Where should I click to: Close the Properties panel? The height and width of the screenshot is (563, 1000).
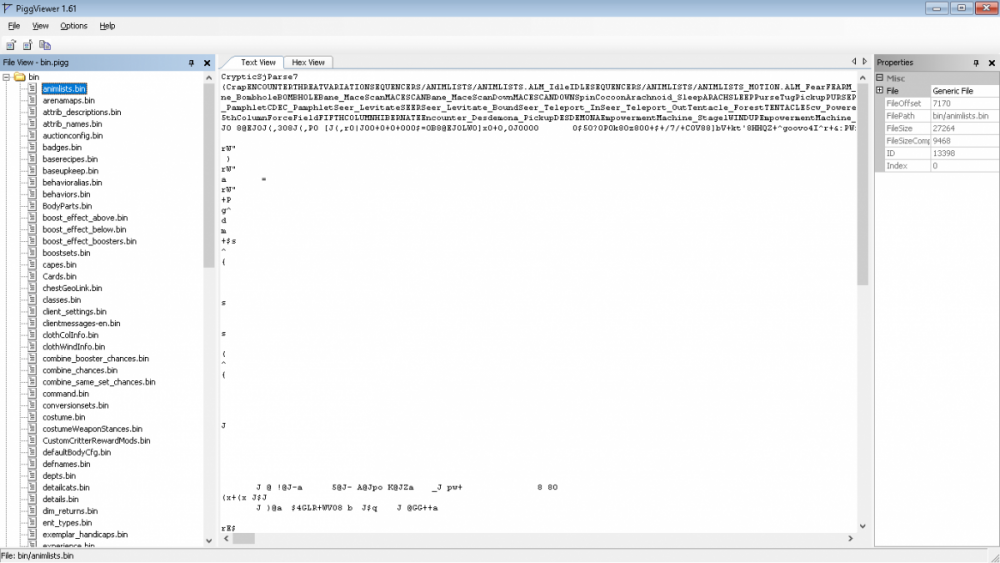991,63
